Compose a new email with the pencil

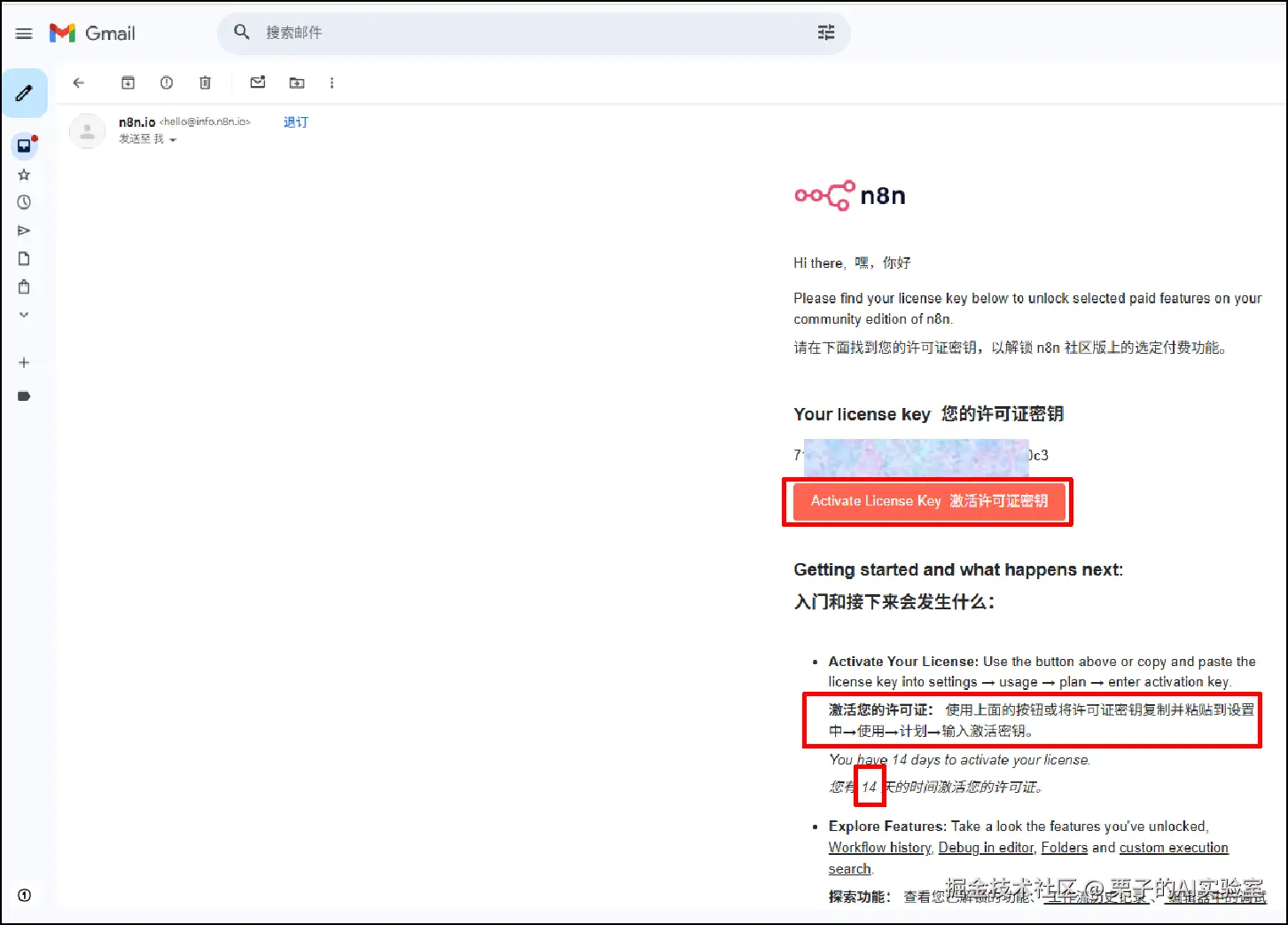click(24, 93)
